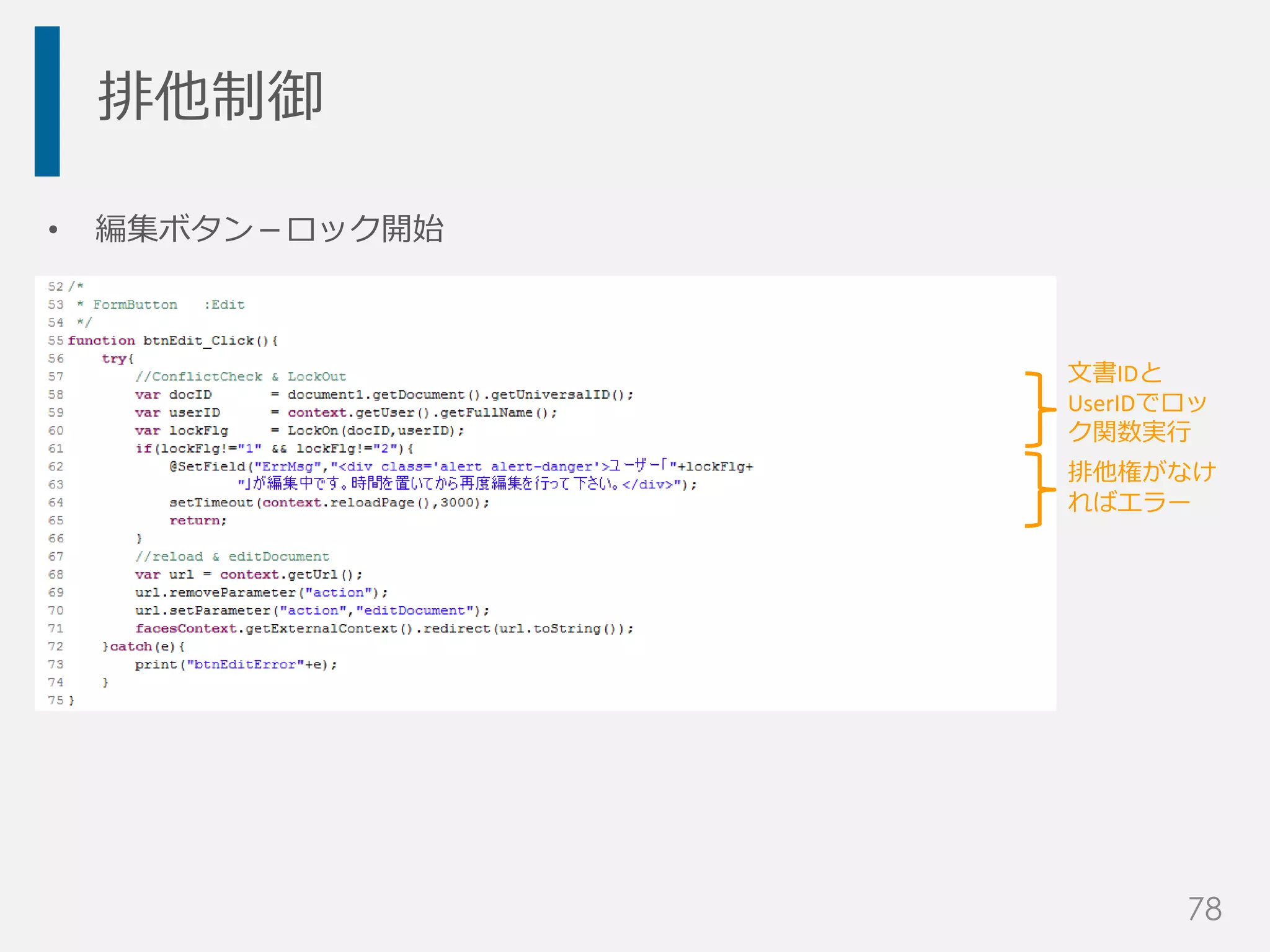Click the Japanese error message on line 63
Screen dimensions: 1270x952
[x=468, y=483]
